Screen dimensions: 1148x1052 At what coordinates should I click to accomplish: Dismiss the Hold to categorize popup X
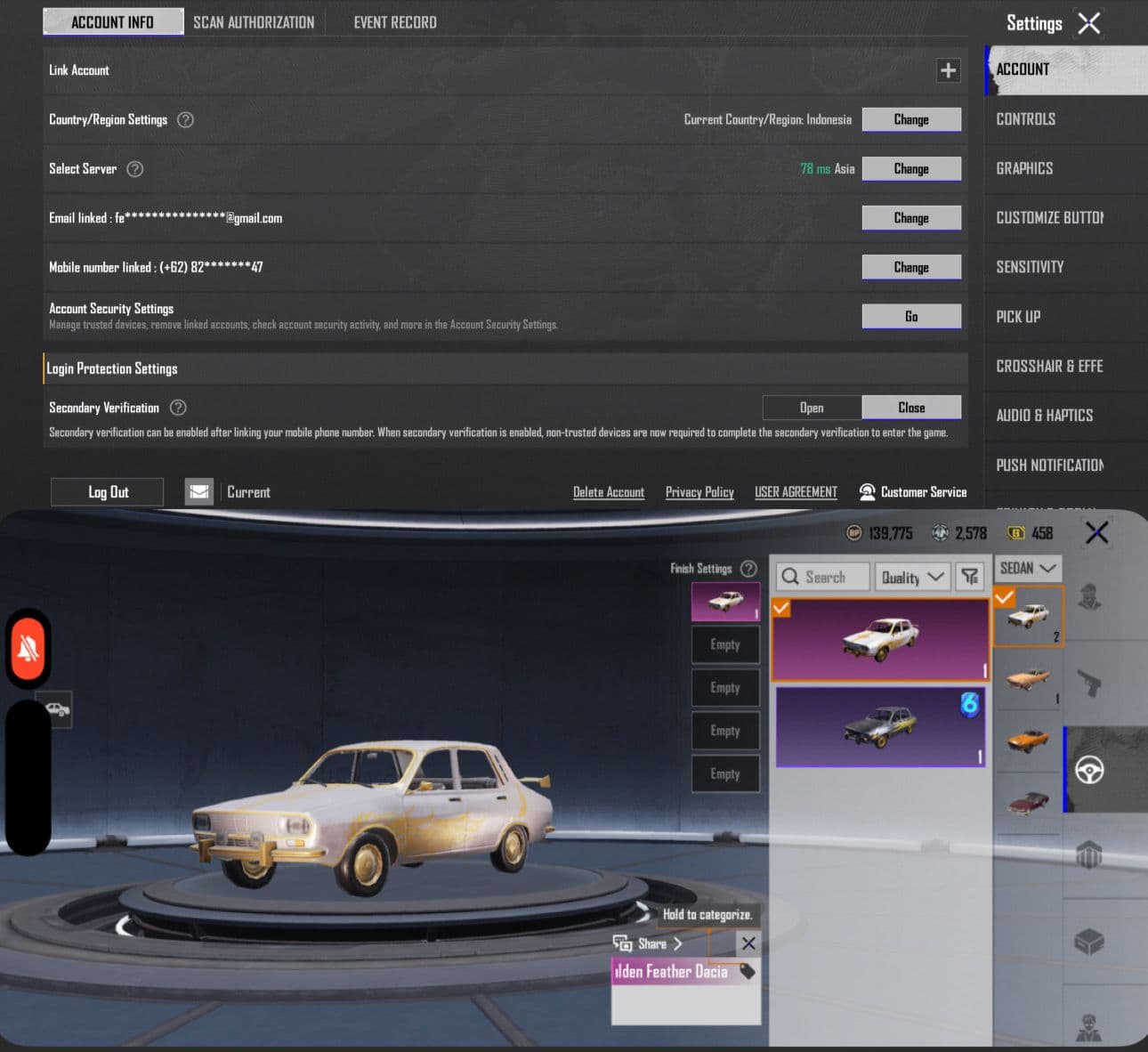[748, 943]
